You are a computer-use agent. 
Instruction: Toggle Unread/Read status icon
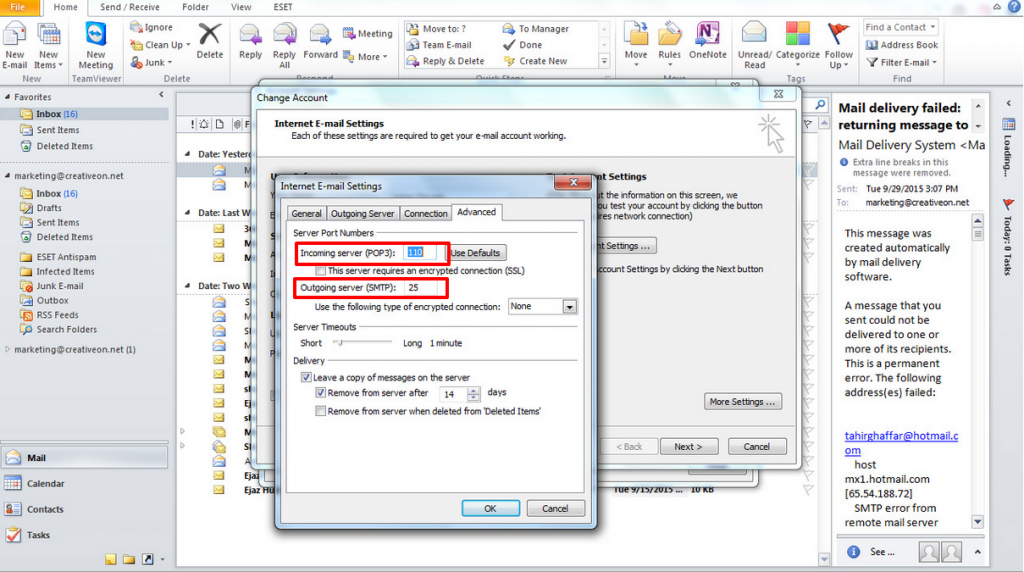coord(754,46)
